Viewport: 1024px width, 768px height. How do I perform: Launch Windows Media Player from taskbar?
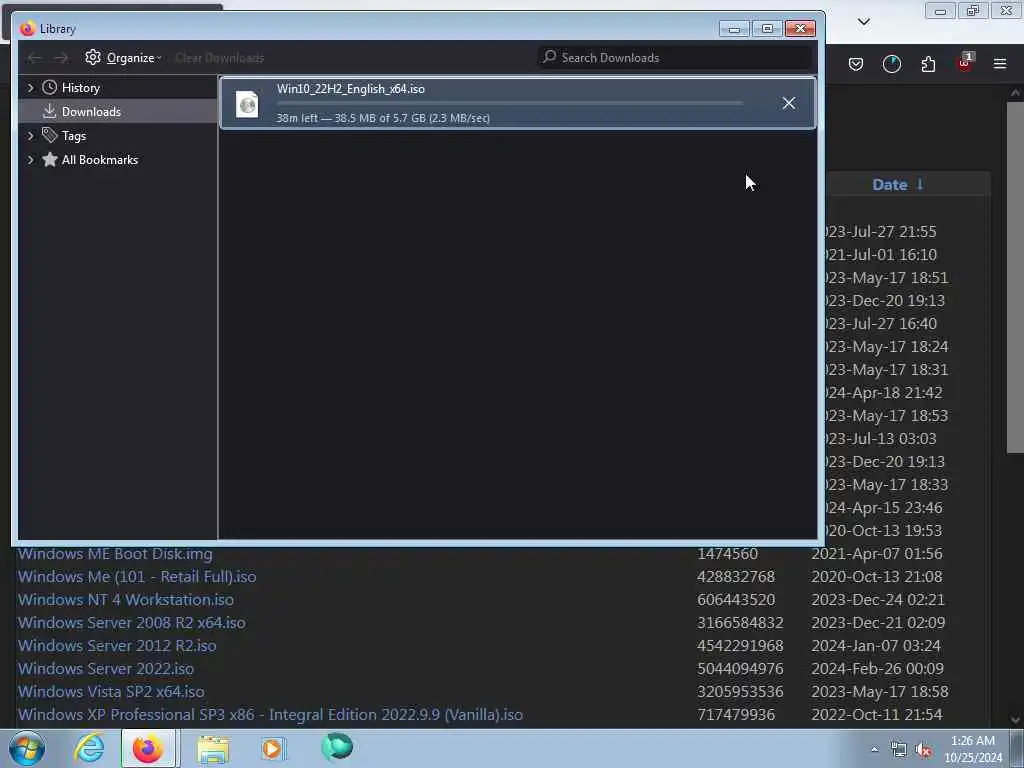click(x=273, y=749)
